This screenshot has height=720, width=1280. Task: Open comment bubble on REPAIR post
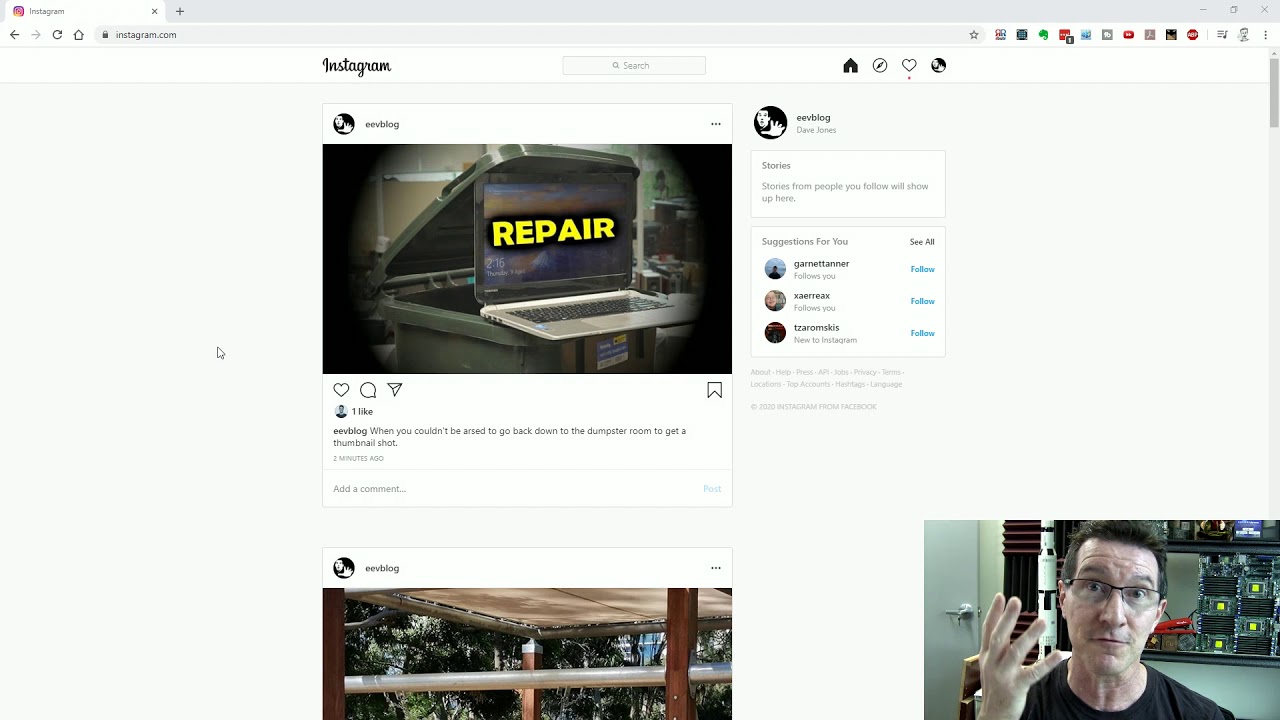point(368,390)
